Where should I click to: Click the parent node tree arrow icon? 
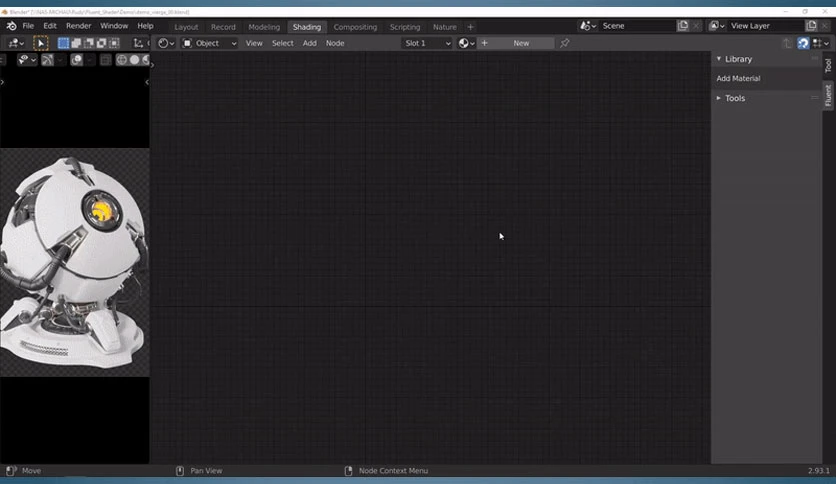[x=787, y=43]
